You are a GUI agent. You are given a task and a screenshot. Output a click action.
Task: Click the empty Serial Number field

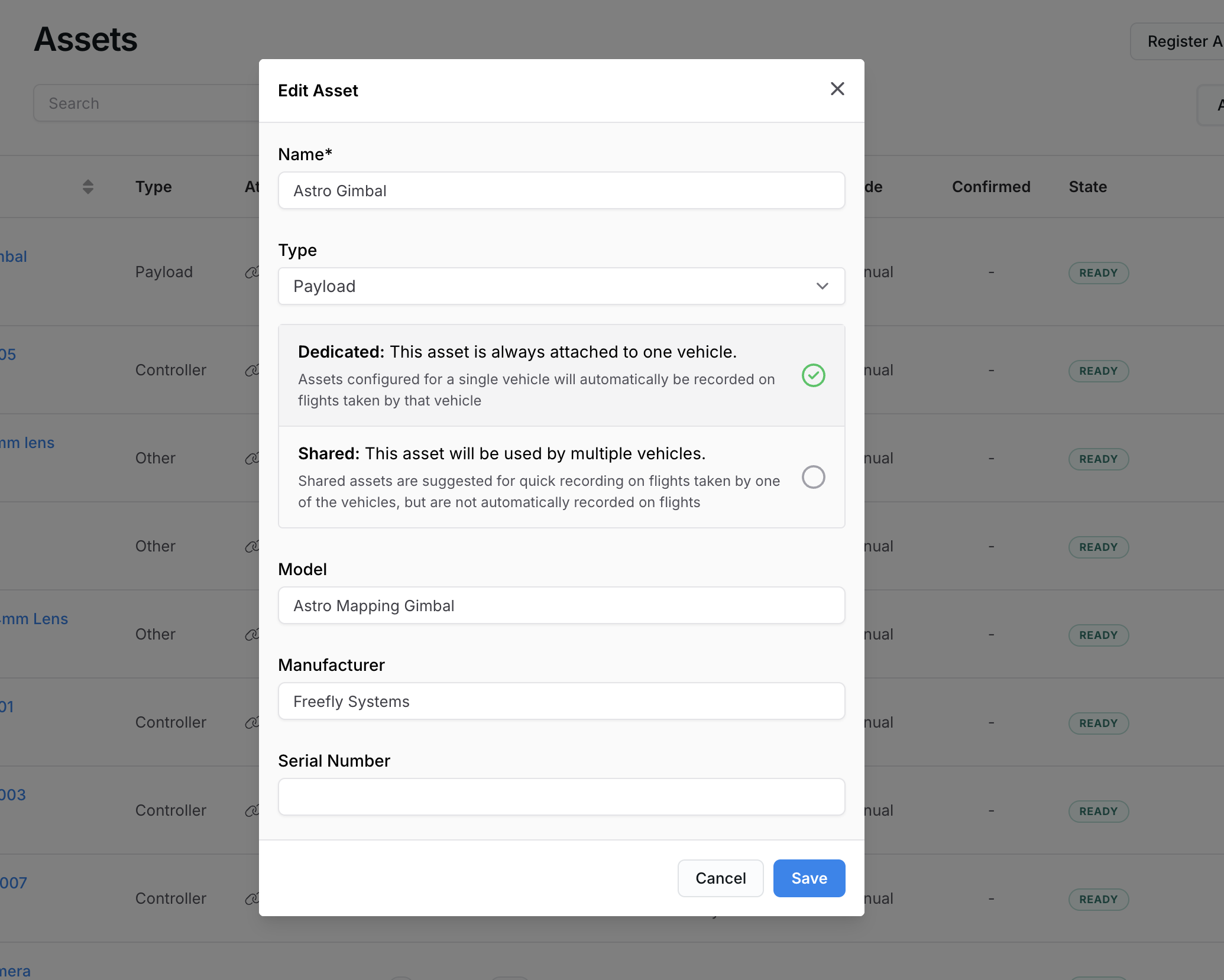click(561, 797)
